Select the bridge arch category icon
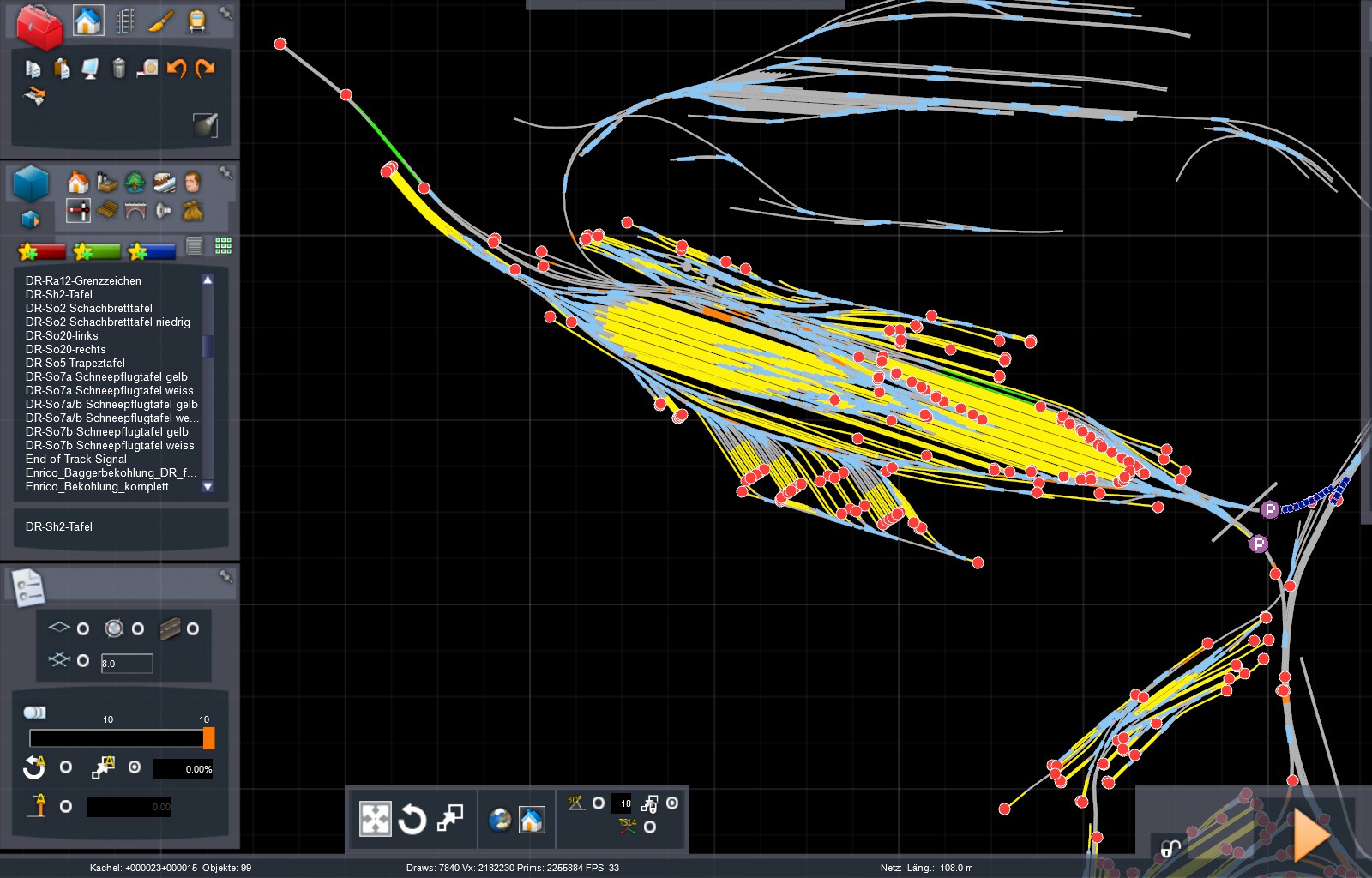Image resolution: width=1372 pixels, height=878 pixels. [x=135, y=210]
